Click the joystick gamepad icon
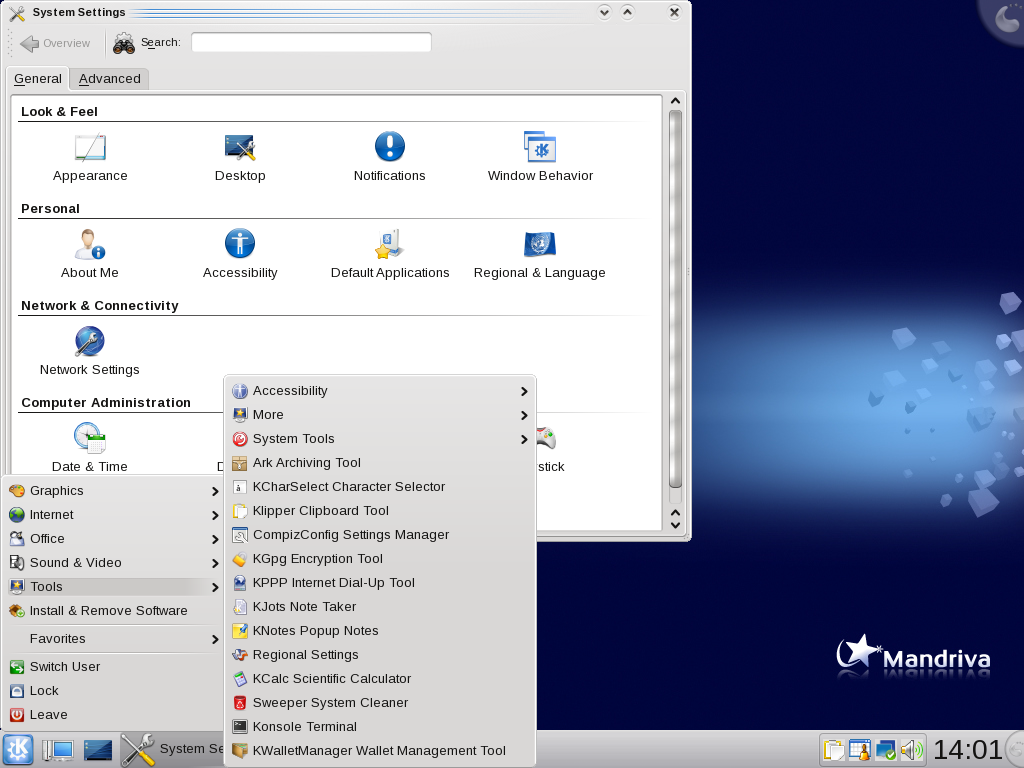The image size is (1024, 768). click(x=546, y=438)
